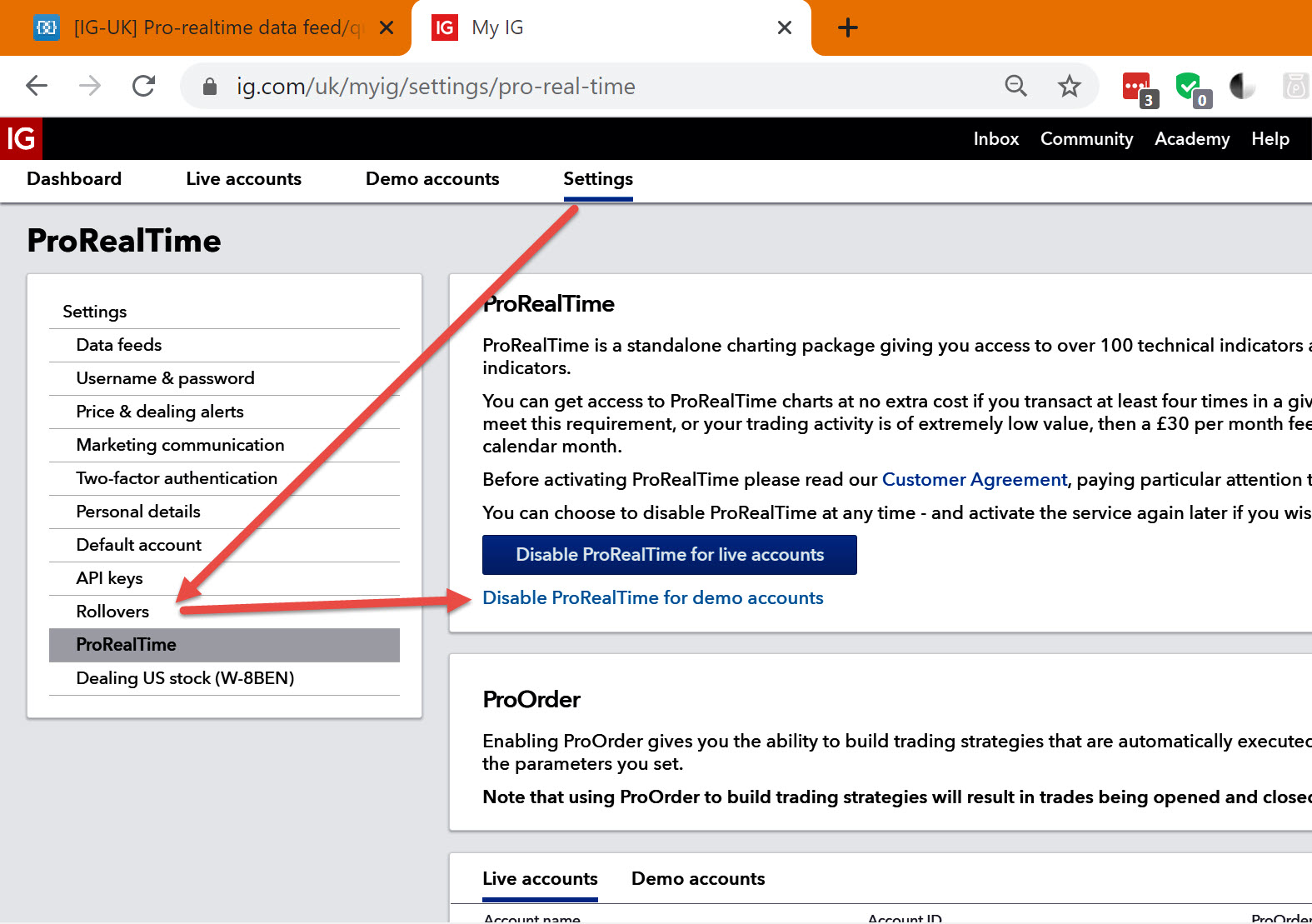Open Two-factor authentication settings
The image size is (1312, 924).
click(224, 478)
